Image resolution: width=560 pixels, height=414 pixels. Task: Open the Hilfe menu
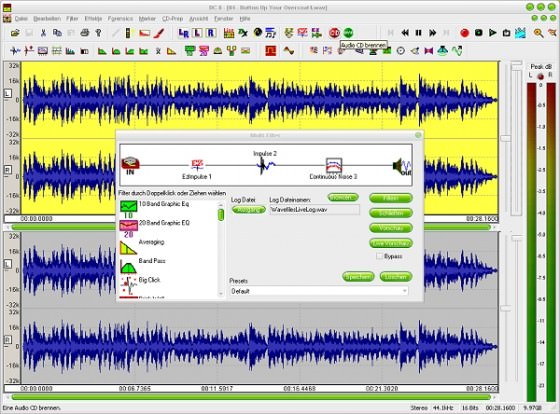click(245, 19)
